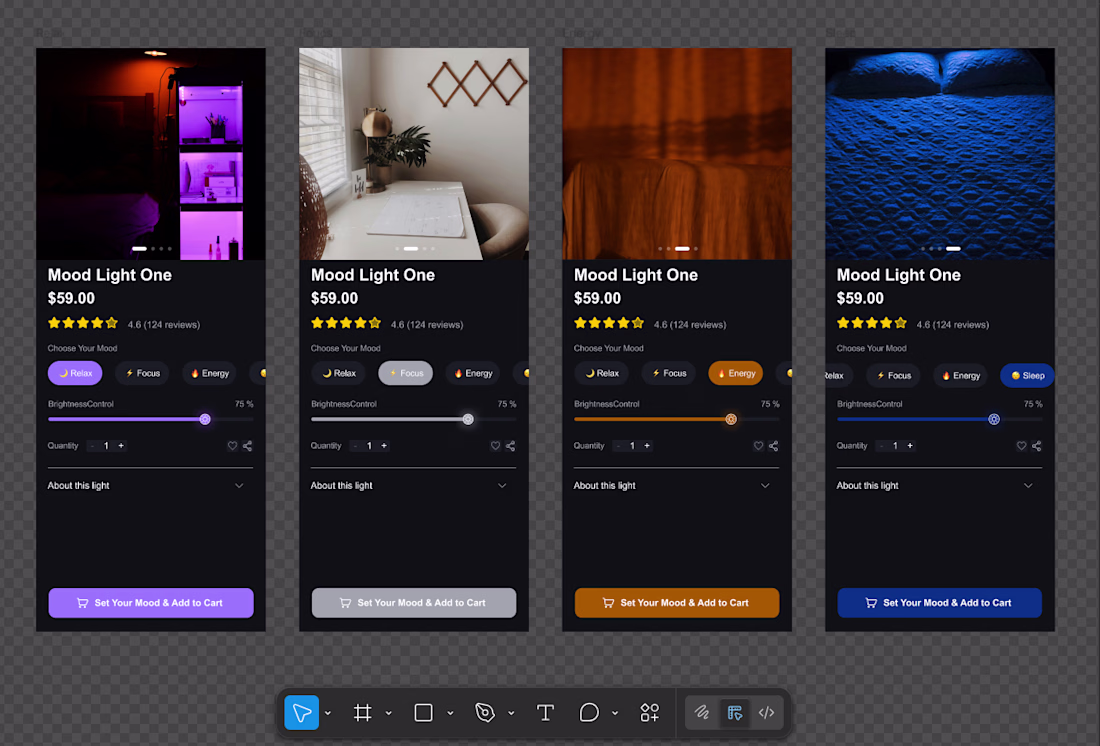This screenshot has height=746, width=1100.
Task: Select the purple Relax mood chip
Action: [x=75, y=373]
